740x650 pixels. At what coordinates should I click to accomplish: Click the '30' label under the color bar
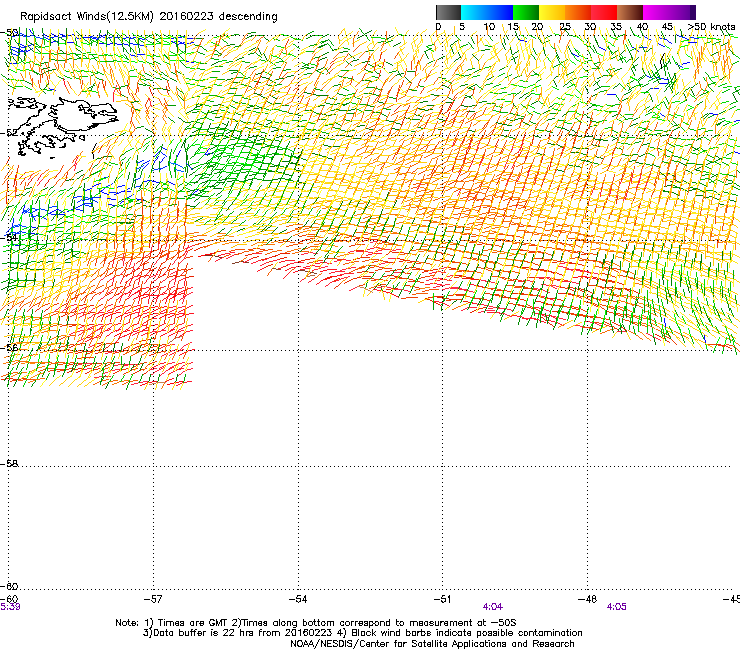tap(590, 27)
